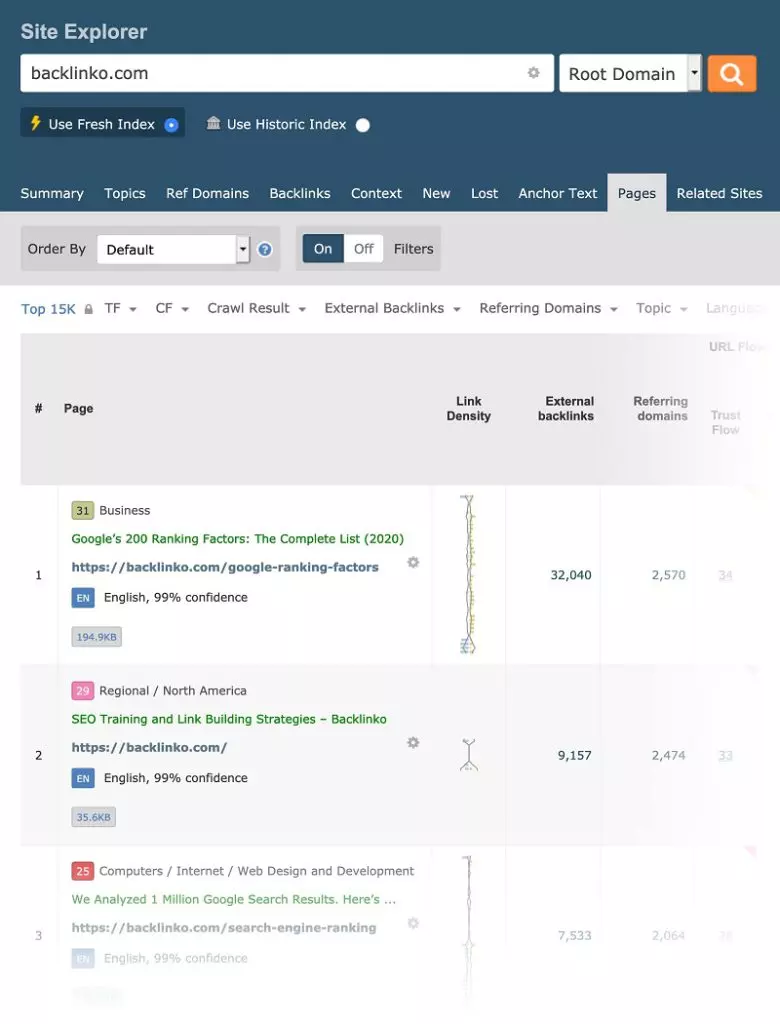Click the https://backlinko.com/ URL link
The width and height of the screenshot is (780, 1024).
click(x=149, y=747)
